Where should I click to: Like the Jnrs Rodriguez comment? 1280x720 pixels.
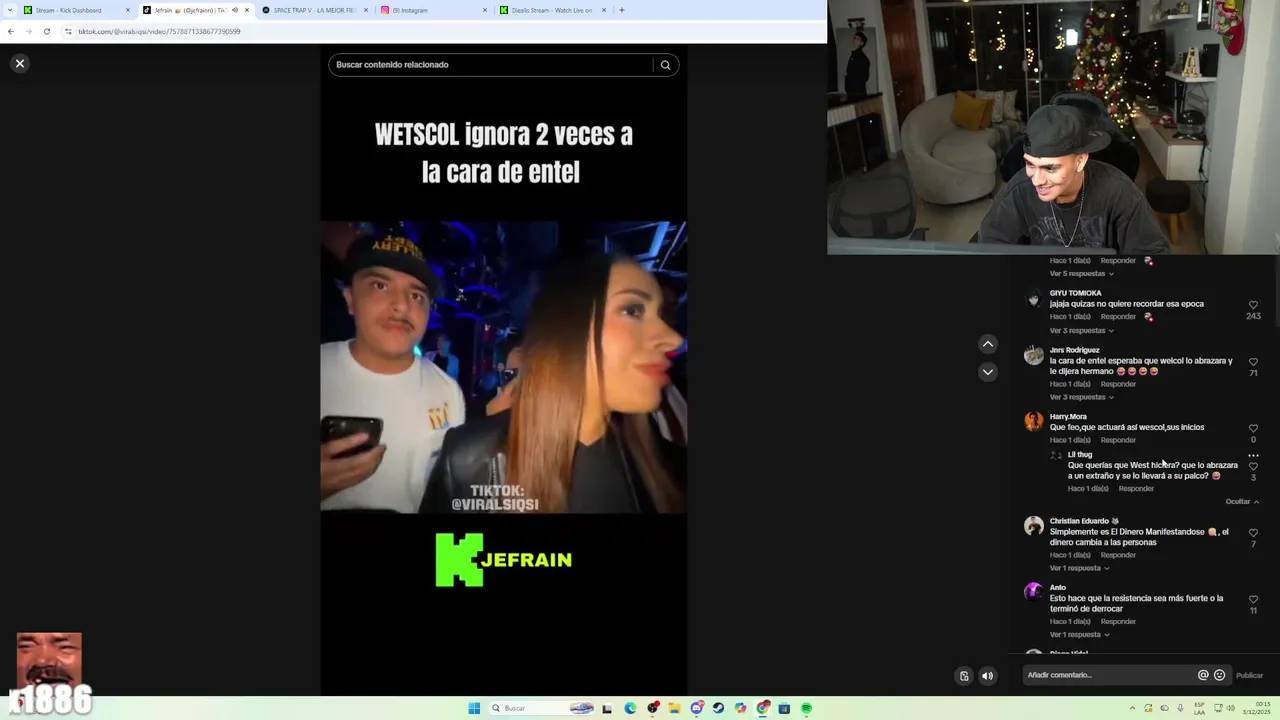pos(1253,362)
